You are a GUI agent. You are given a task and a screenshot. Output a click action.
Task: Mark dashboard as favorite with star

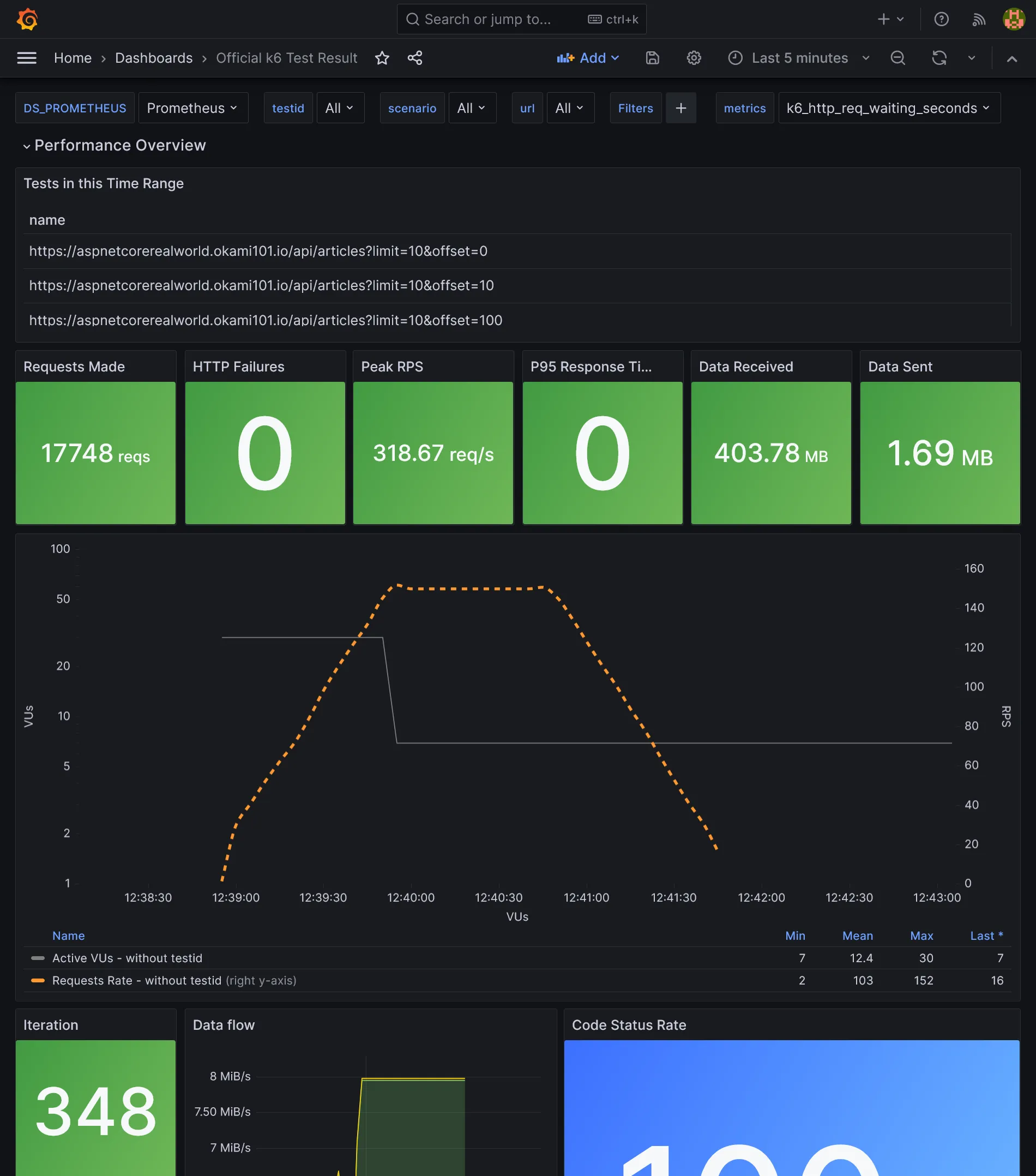[382, 57]
